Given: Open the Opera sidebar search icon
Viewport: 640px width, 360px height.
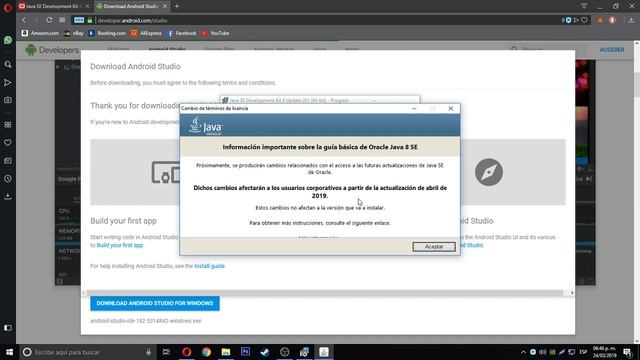Looking at the screenshot, I should 8,64.
